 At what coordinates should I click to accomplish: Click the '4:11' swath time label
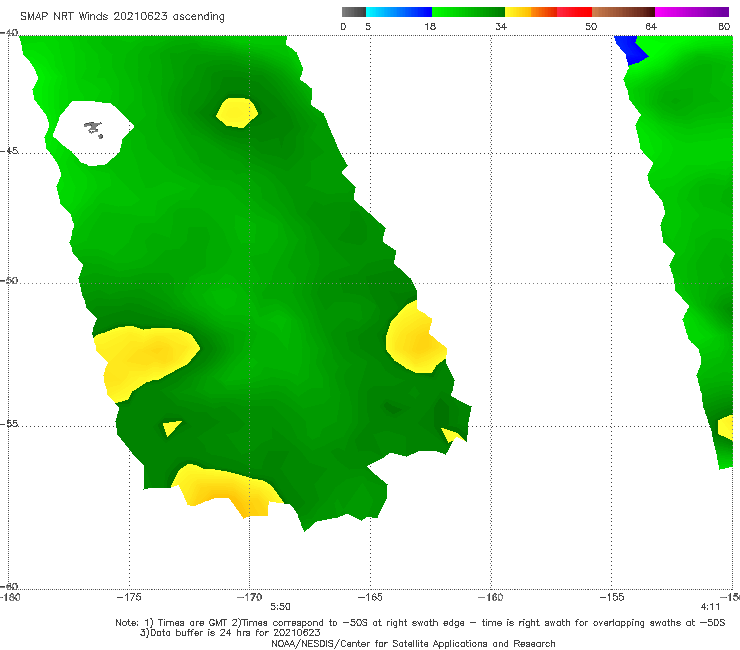(x=710, y=607)
